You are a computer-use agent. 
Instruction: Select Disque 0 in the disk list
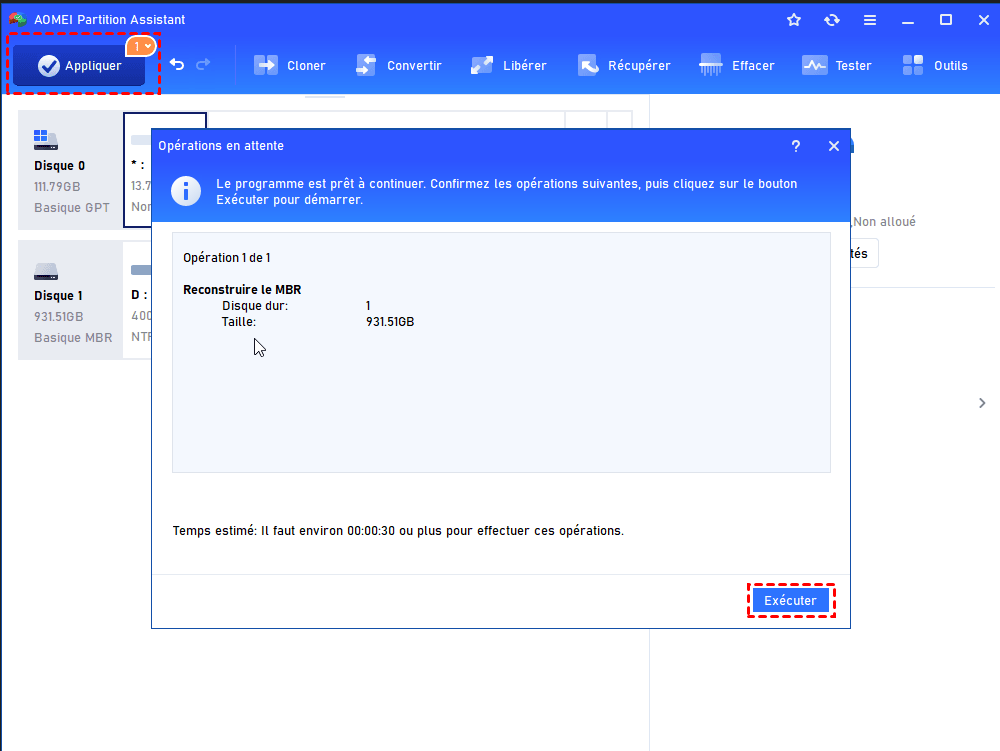click(x=70, y=170)
